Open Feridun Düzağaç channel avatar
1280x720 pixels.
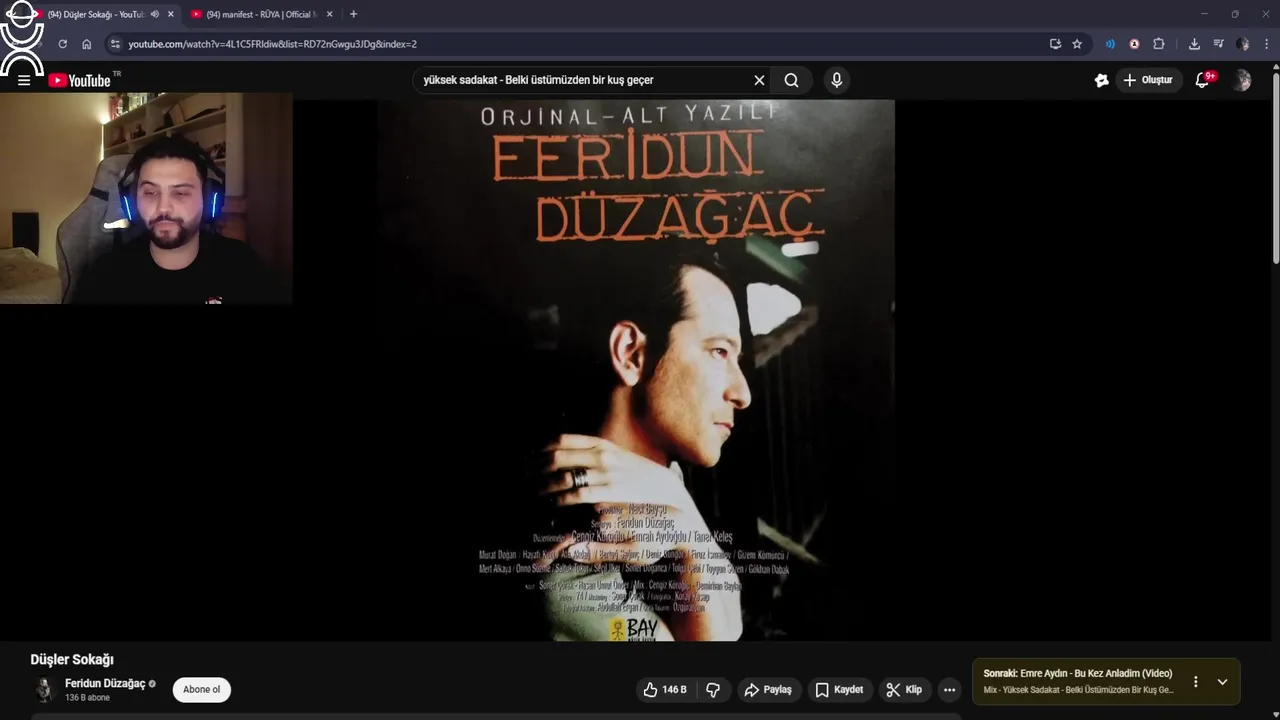[44, 690]
